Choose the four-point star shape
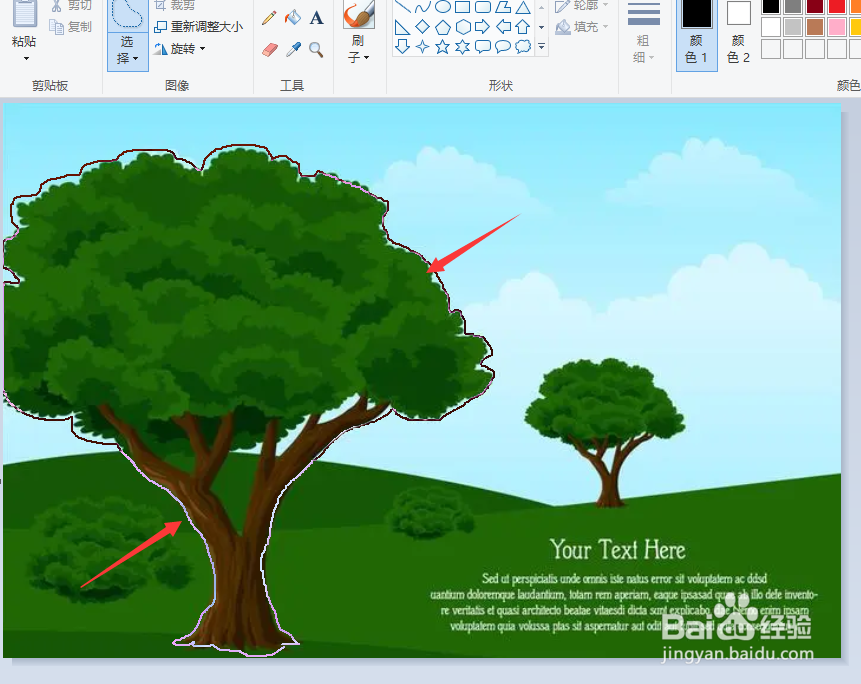Viewport: 861px width, 684px height. click(422, 47)
